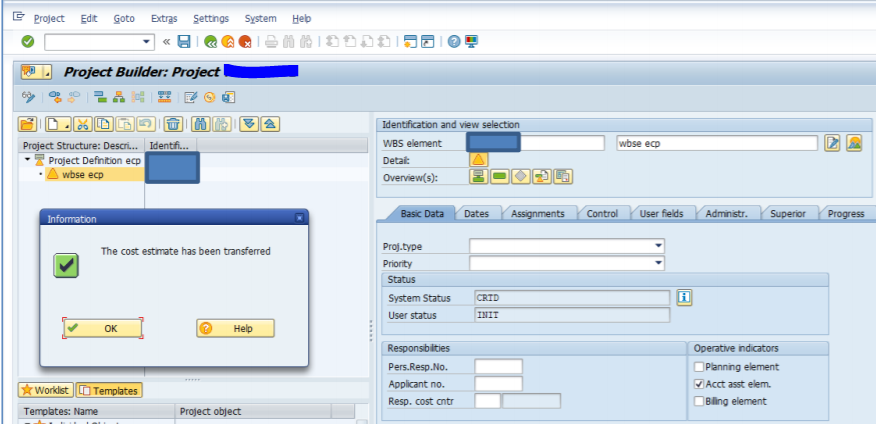Open the Proj.type dropdown
The image size is (876, 424).
(659, 246)
